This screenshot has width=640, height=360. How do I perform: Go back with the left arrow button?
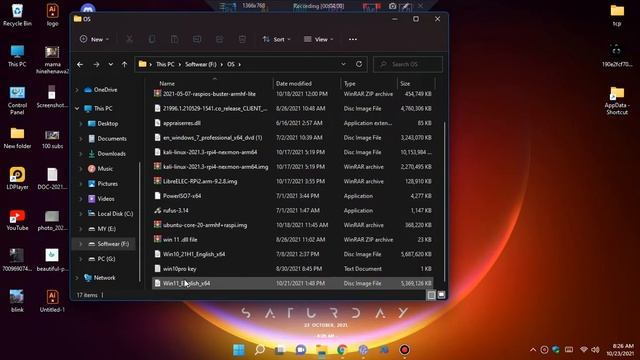pyautogui.click(x=80, y=64)
